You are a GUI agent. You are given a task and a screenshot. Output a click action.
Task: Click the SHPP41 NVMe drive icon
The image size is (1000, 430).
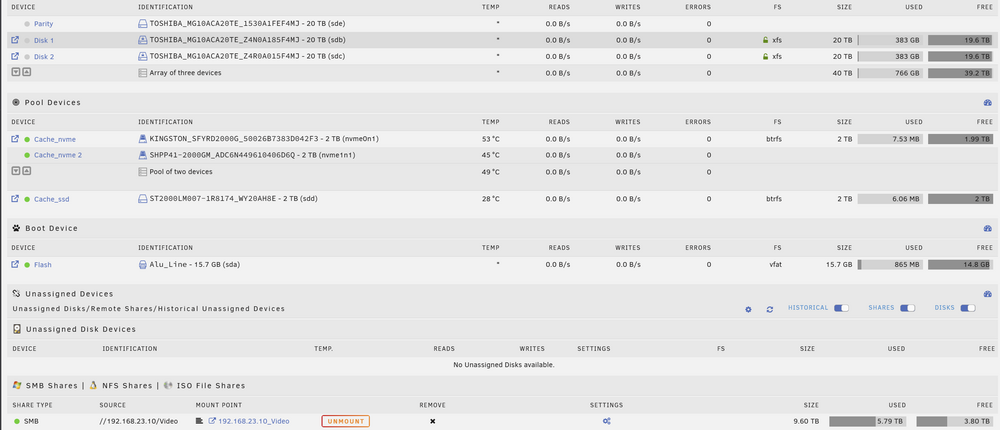point(143,155)
